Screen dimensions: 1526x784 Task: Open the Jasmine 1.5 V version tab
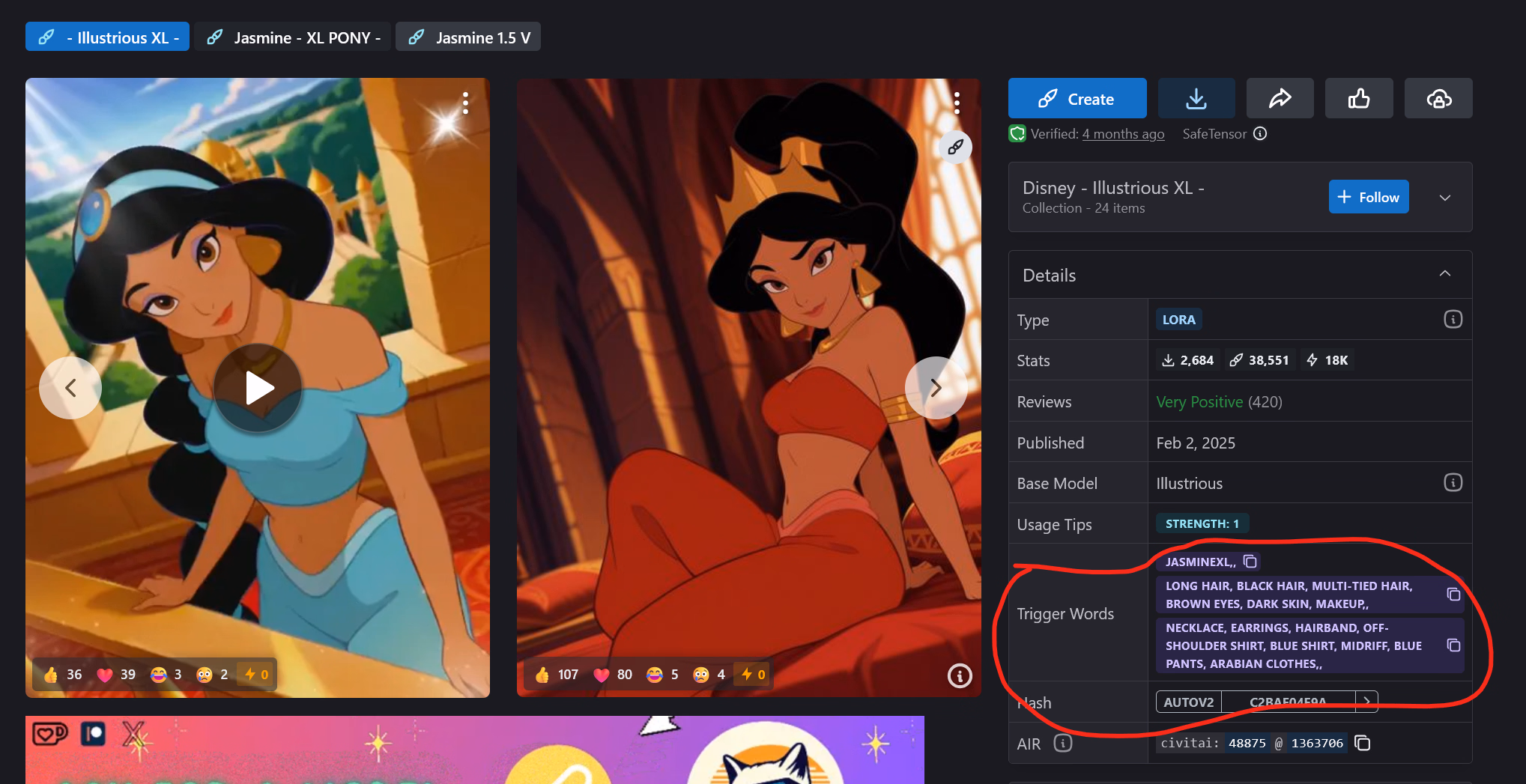click(468, 37)
